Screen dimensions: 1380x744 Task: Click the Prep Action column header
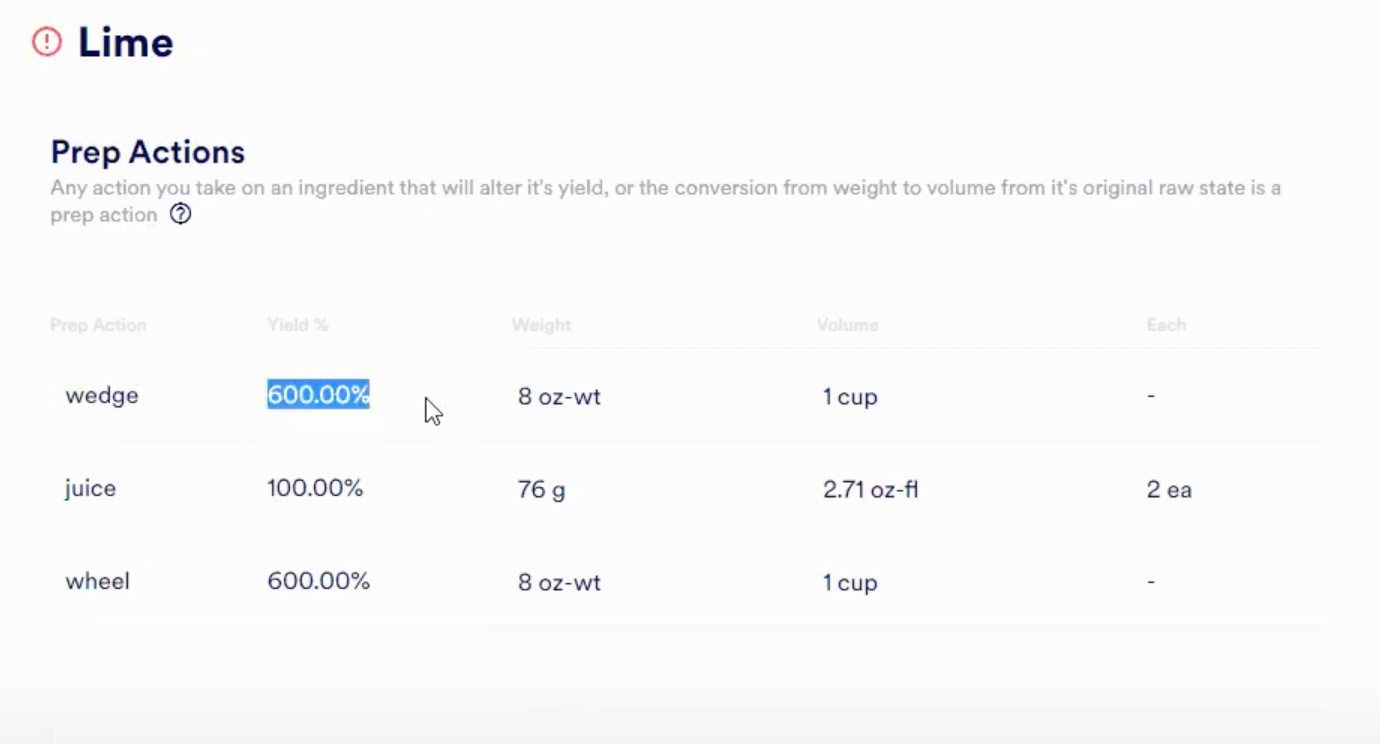point(98,325)
